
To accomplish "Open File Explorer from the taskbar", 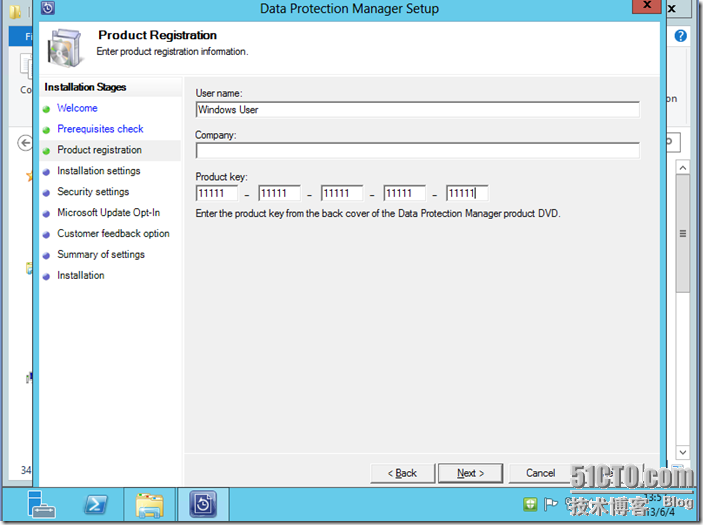I will click(x=150, y=505).
